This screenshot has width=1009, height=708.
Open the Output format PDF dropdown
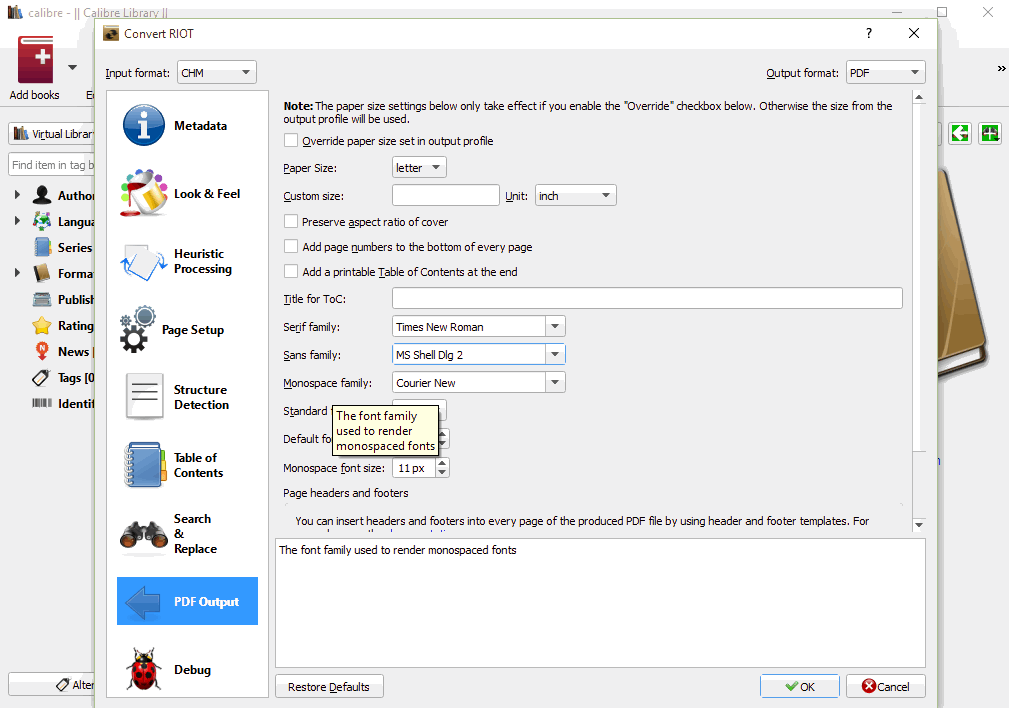885,72
